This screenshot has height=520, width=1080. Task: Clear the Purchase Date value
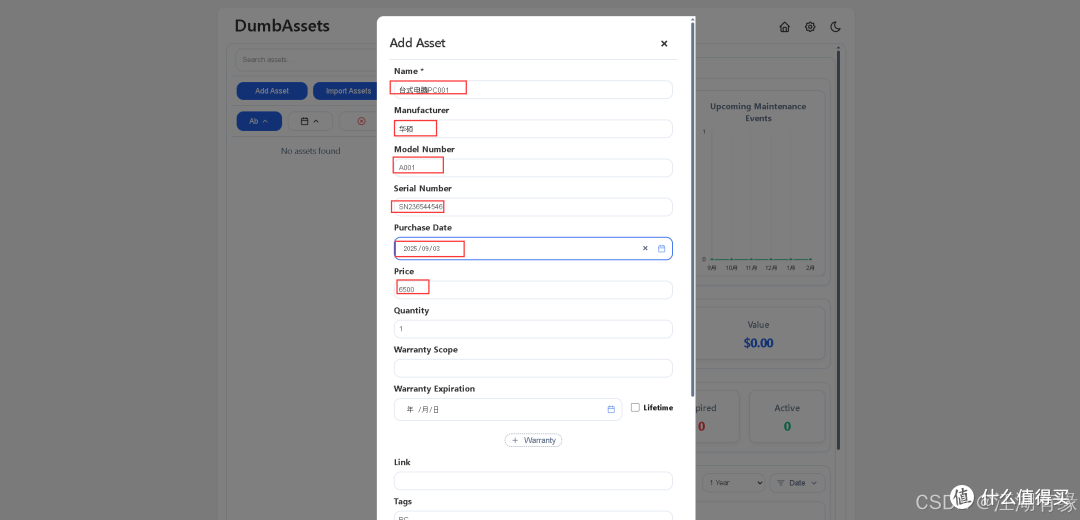coord(645,248)
